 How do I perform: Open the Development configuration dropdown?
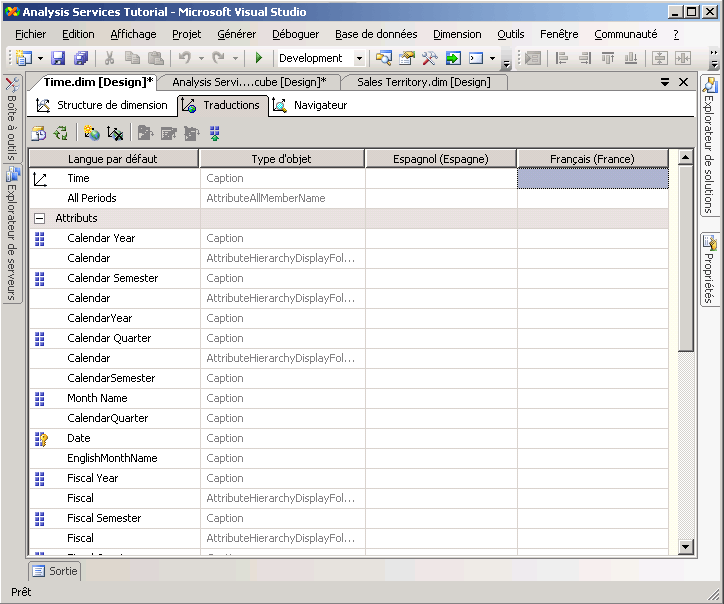click(359, 59)
